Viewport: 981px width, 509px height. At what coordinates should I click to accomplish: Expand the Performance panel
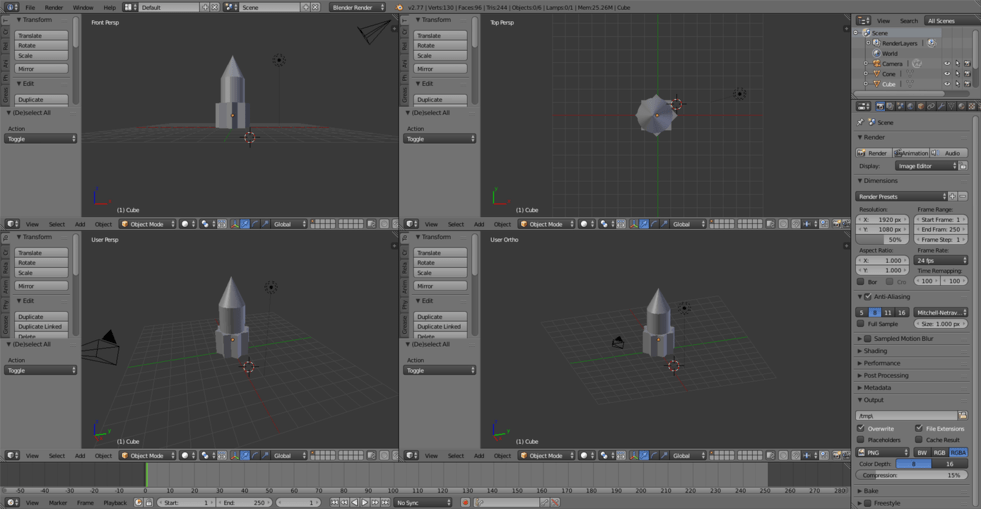click(881, 363)
